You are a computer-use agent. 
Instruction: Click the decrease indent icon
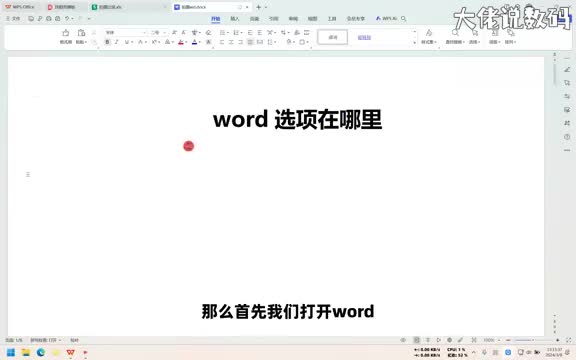[x=250, y=33]
